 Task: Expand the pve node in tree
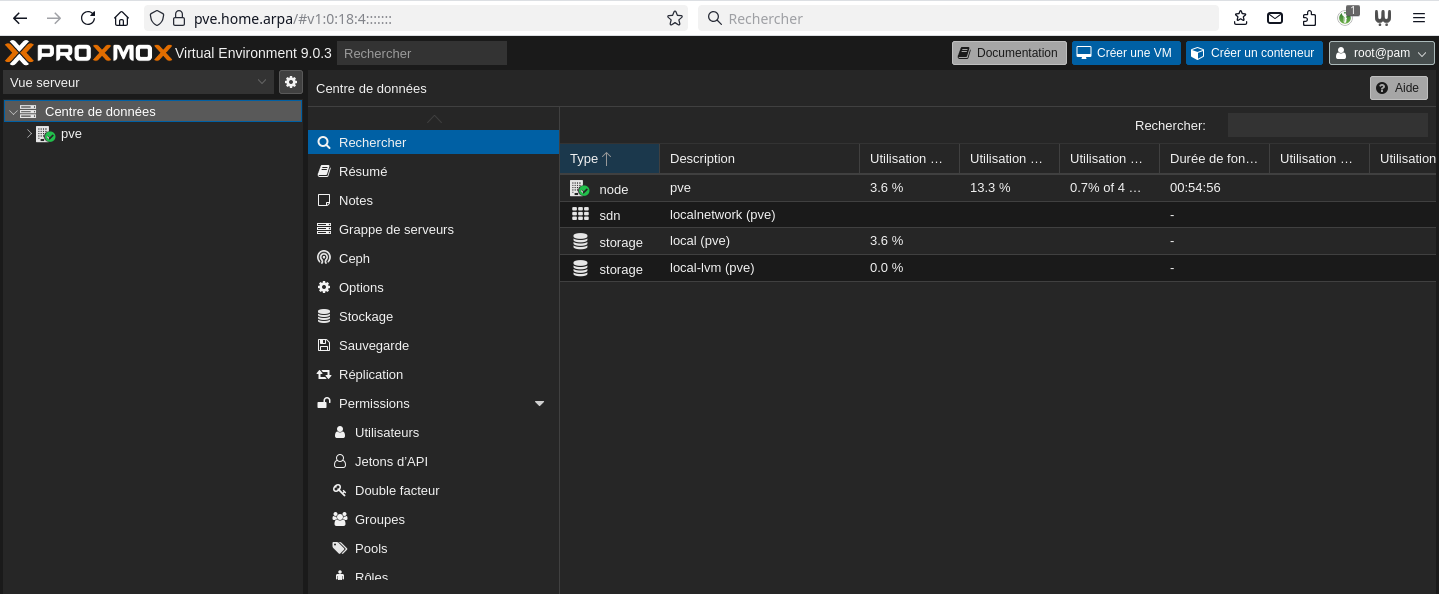pos(29,133)
